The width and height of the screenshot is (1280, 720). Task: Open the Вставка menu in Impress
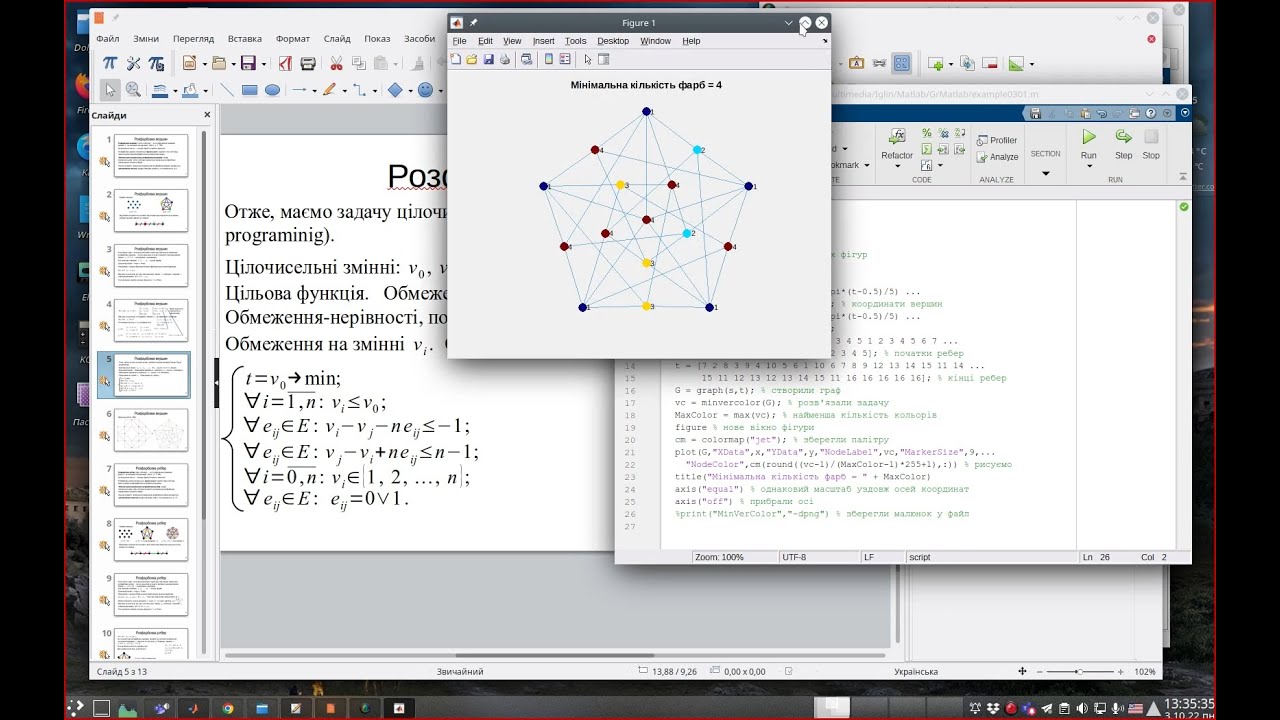245,39
